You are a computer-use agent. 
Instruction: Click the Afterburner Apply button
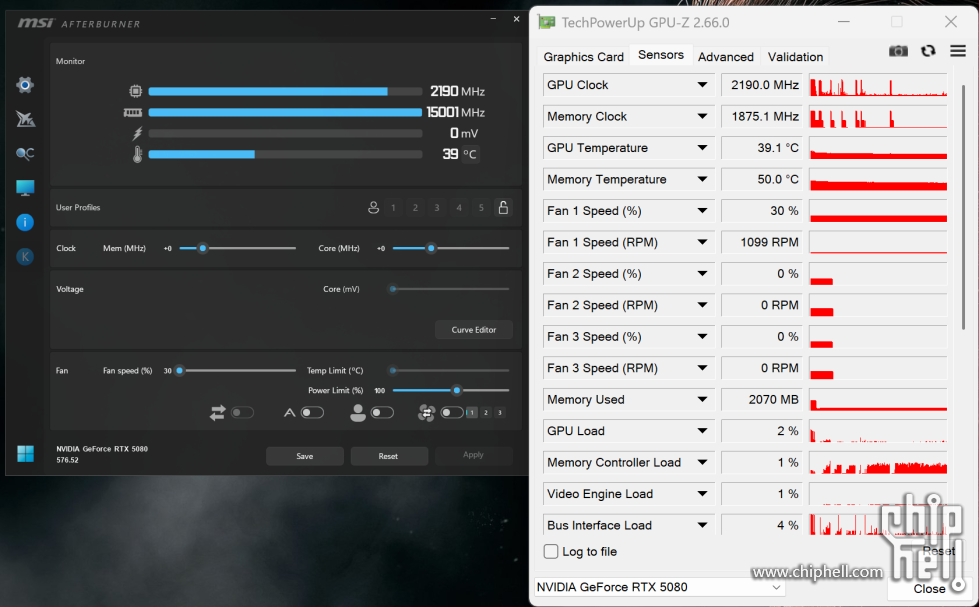click(x=473, y=455)
